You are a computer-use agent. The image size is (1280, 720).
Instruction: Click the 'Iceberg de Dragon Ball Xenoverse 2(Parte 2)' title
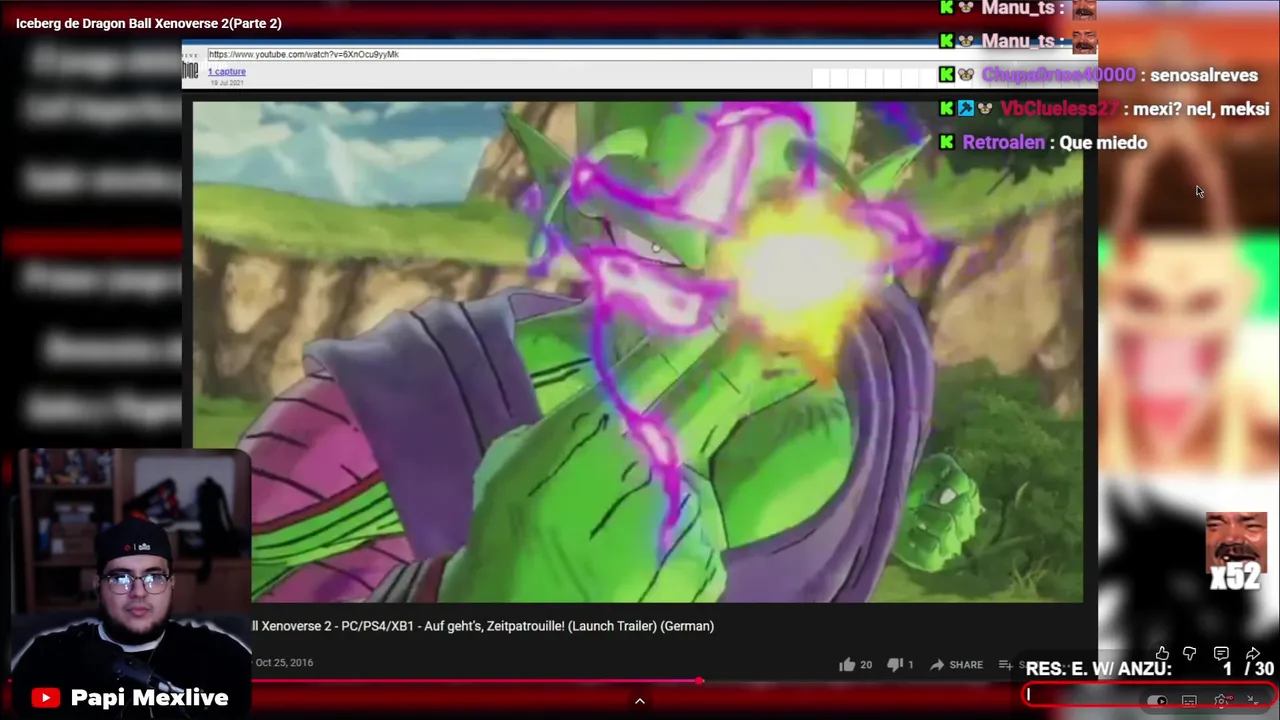coord(149,23)
